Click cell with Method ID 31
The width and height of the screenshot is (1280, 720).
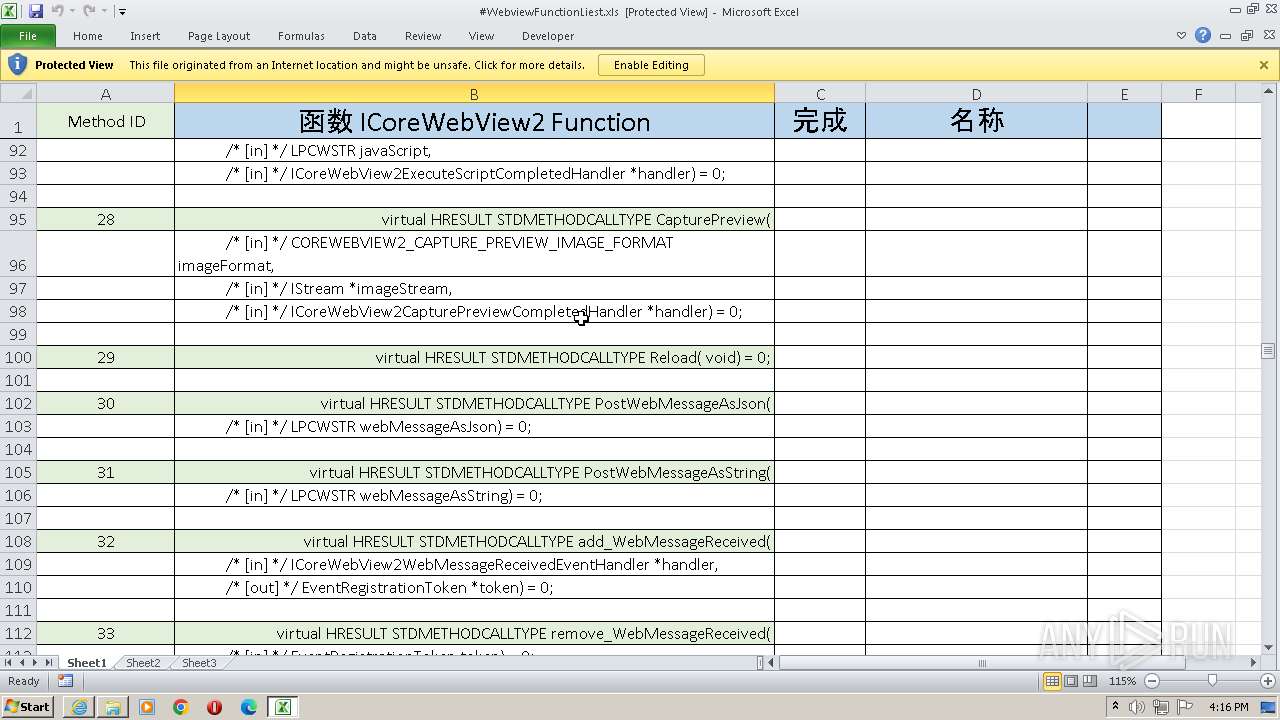(106, 472)
